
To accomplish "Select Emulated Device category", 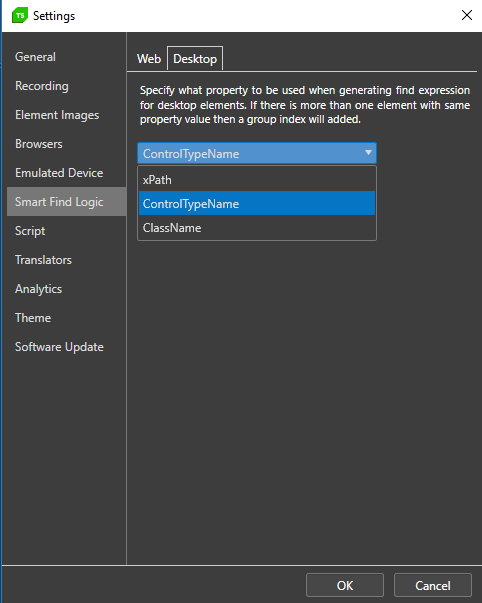I will click(x=59, y=173).
